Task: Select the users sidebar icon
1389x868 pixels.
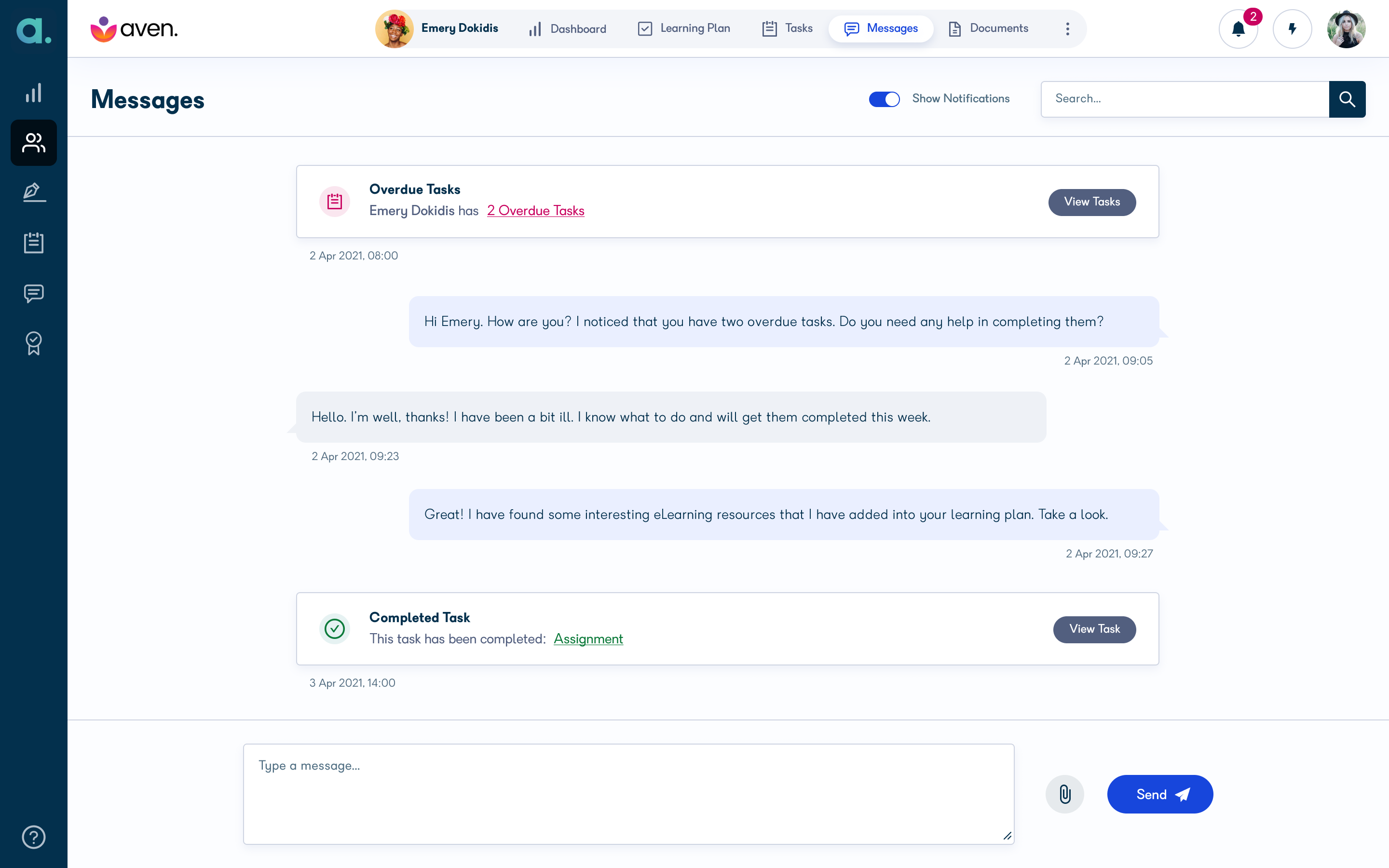Action: coord(33,143)
